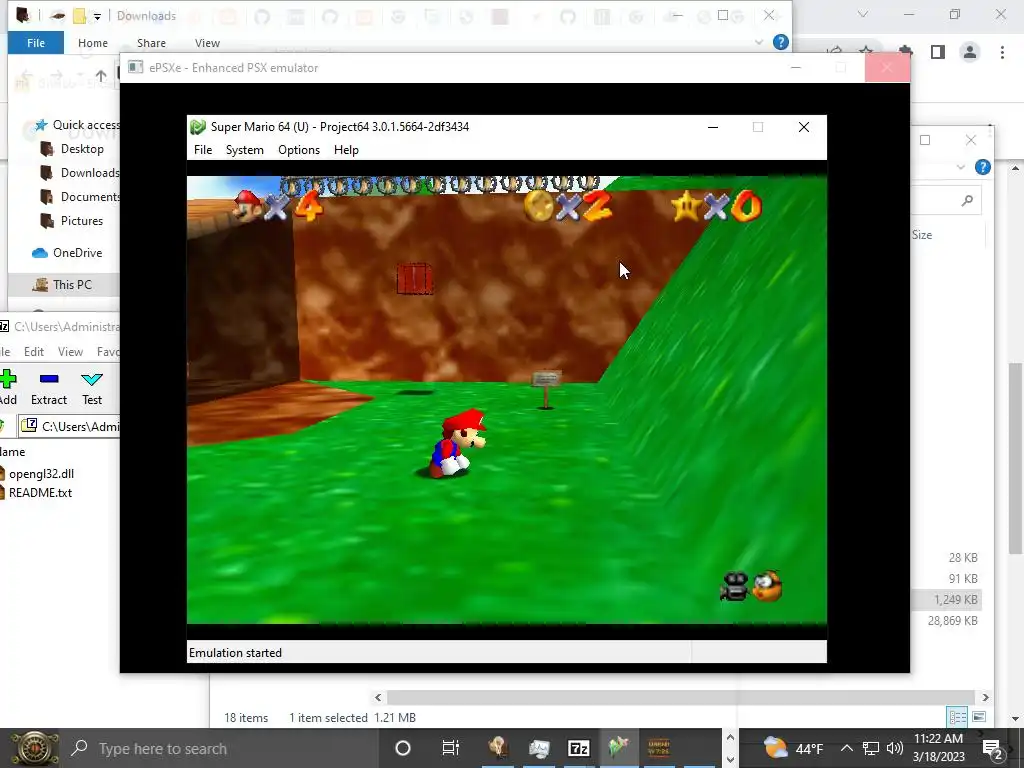The width and height of the screenshot is (1024, 768).
Task: Click Chrome profile avatar icon
Action: tap(970, 52)
